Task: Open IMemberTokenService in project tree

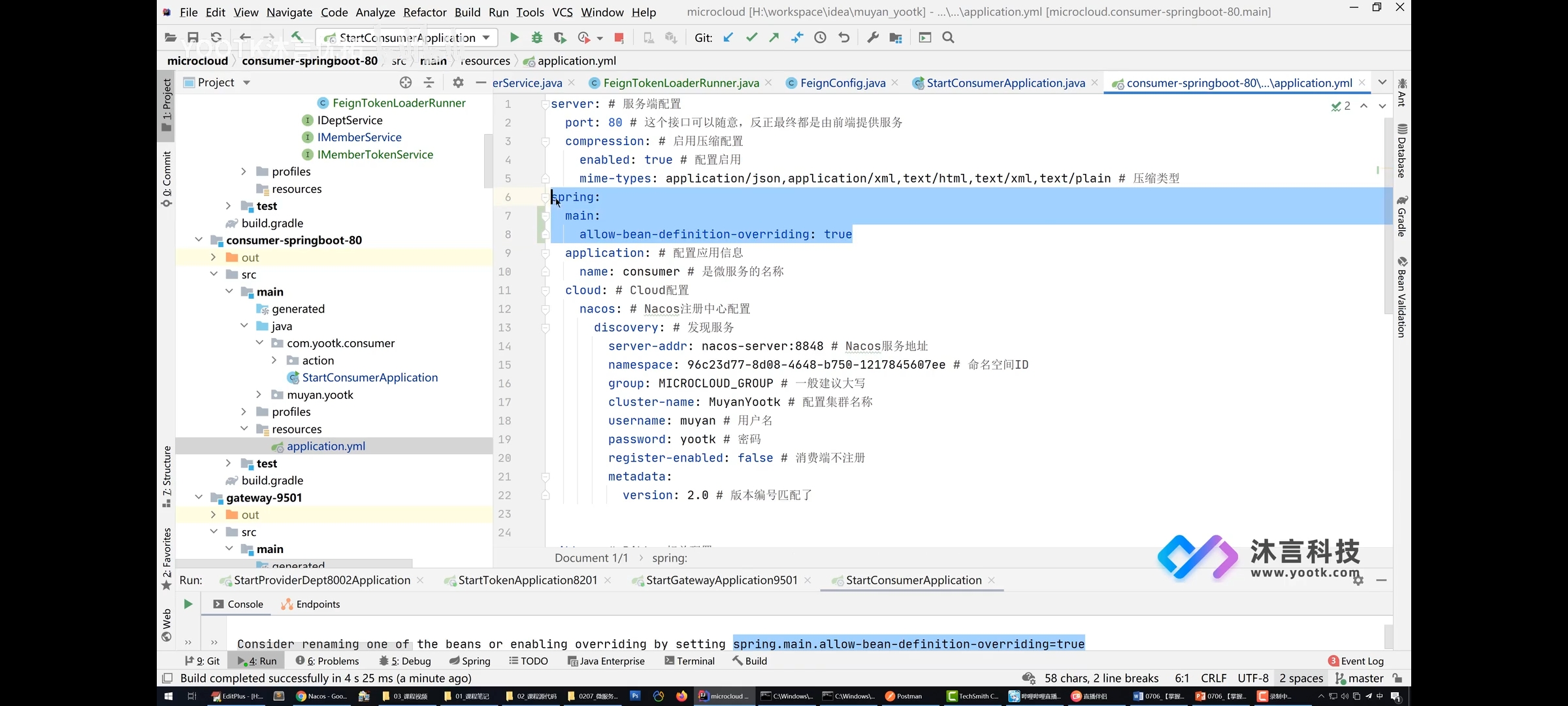Action: click(375, 154)
